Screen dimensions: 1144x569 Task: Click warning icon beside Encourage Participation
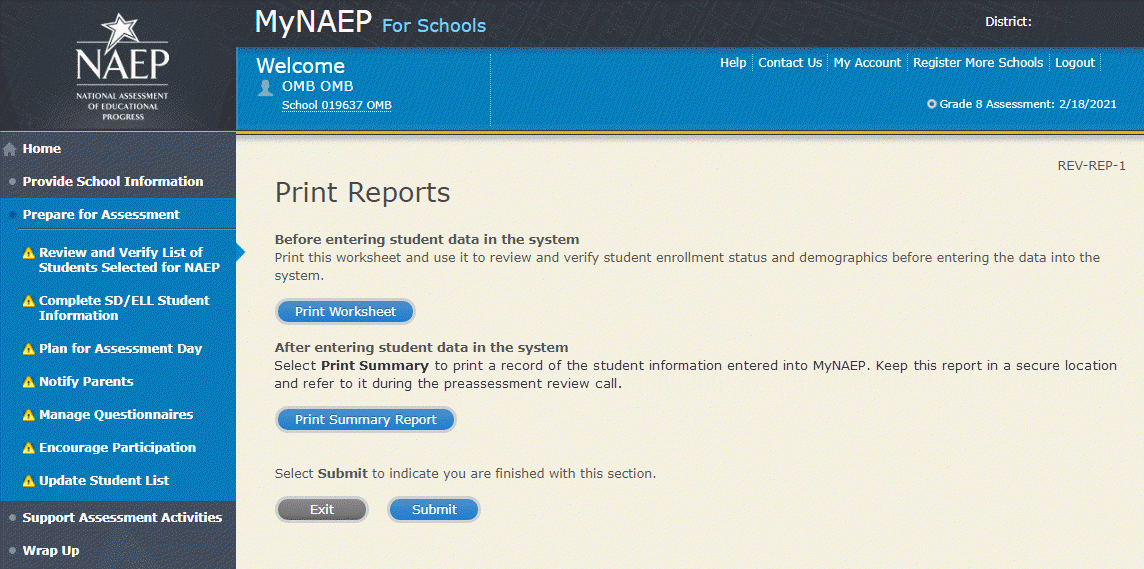click(x=29, y=448)
